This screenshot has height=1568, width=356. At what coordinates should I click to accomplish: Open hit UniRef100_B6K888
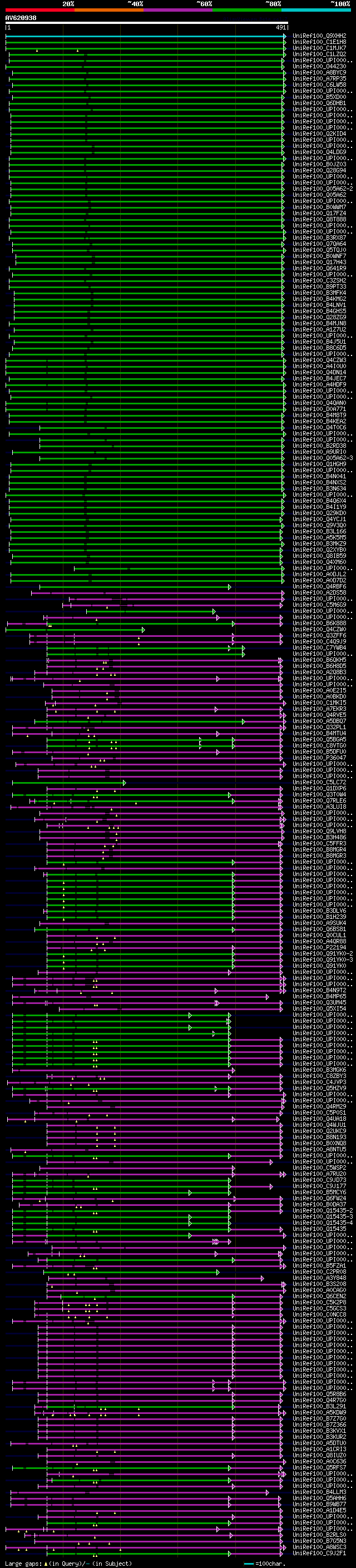pyautogui.click(x=319, y=623)
